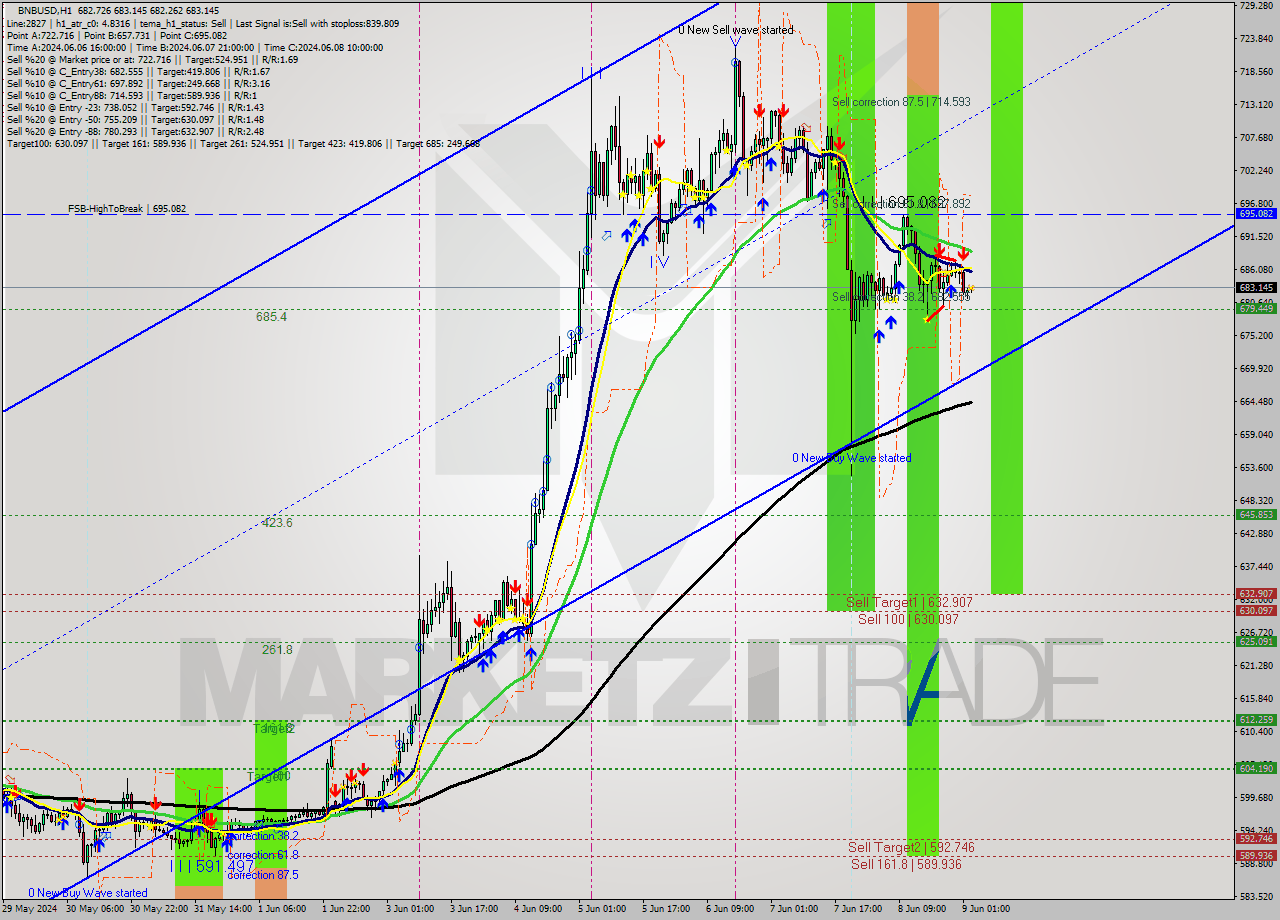Click the green 612.259 price tag
This screenshot has height=920, width=1280.
click(x=1256, y=719)
